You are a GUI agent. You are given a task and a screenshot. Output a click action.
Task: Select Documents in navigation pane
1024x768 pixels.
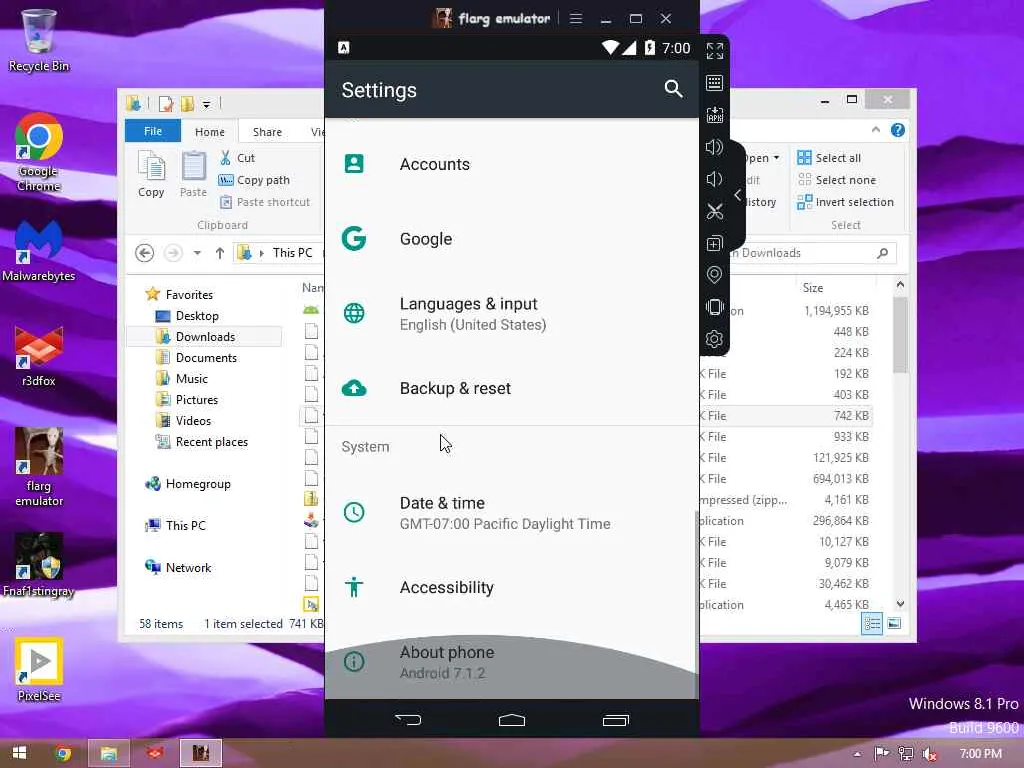pos(197,358)
